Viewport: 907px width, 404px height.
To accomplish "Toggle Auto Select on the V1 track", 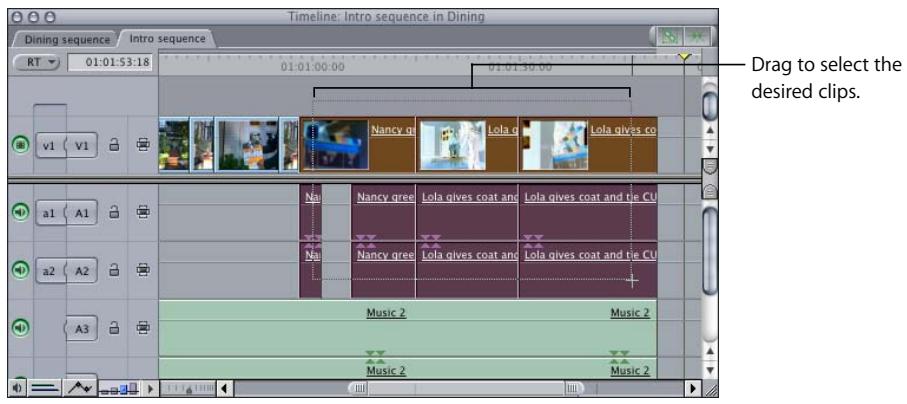I will [x=143, y=145].
